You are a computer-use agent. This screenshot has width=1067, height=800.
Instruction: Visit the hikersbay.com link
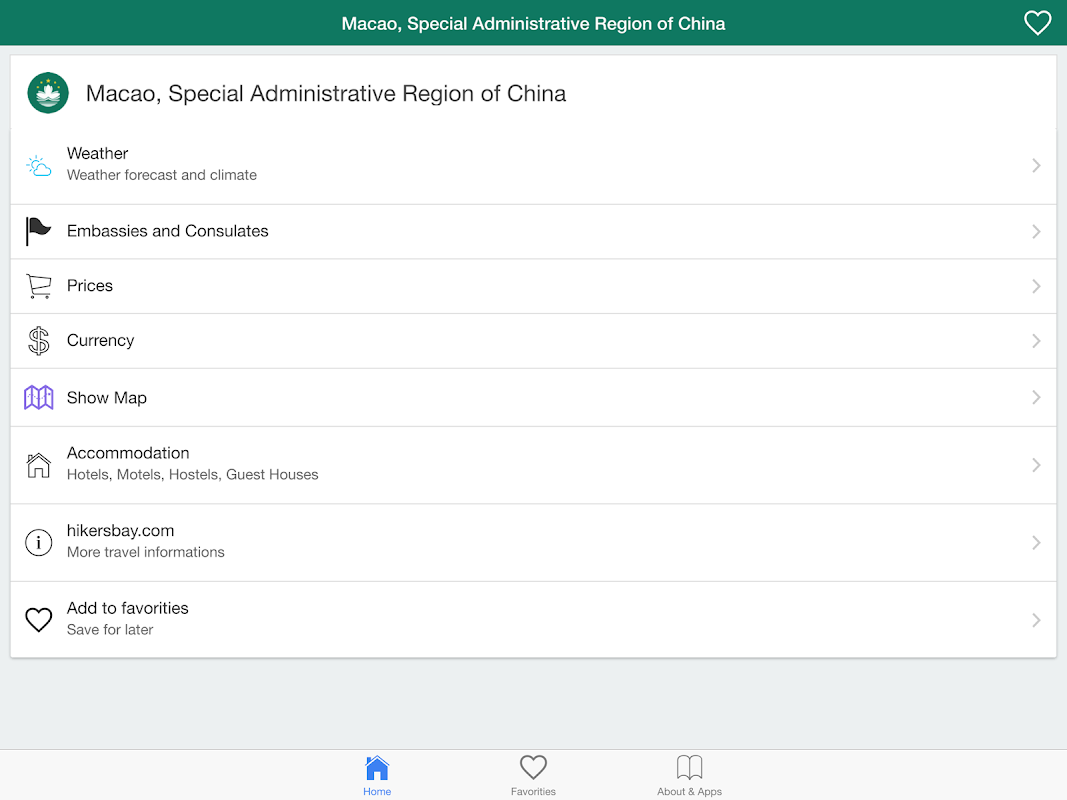pos(534,543)
